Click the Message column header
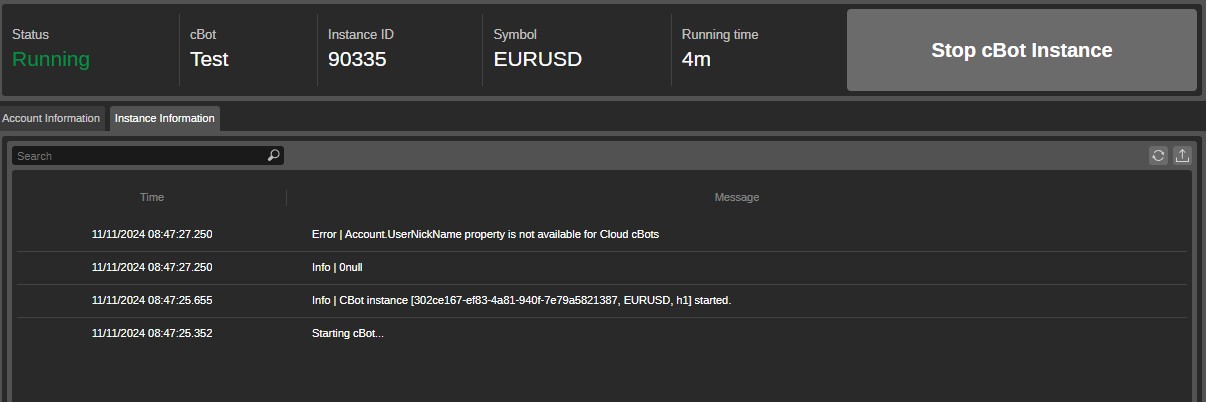The image size is (1206, 402). click(737, 197)
